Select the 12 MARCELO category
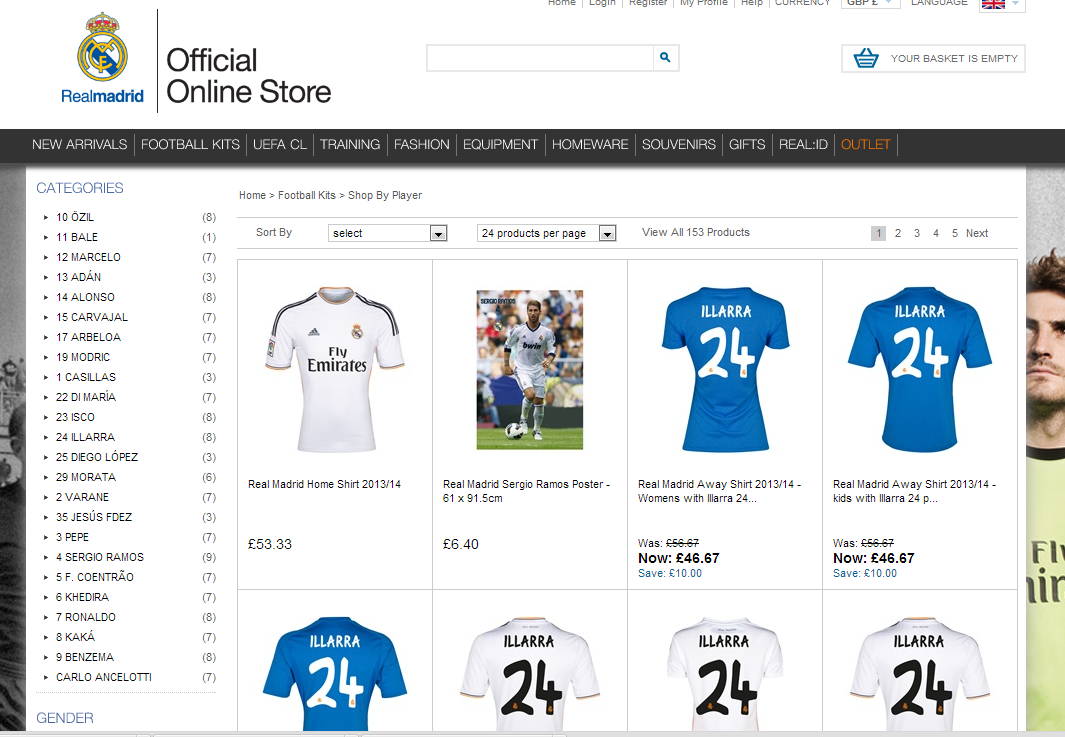1065x737 pixels. click(x=88, y=257)
